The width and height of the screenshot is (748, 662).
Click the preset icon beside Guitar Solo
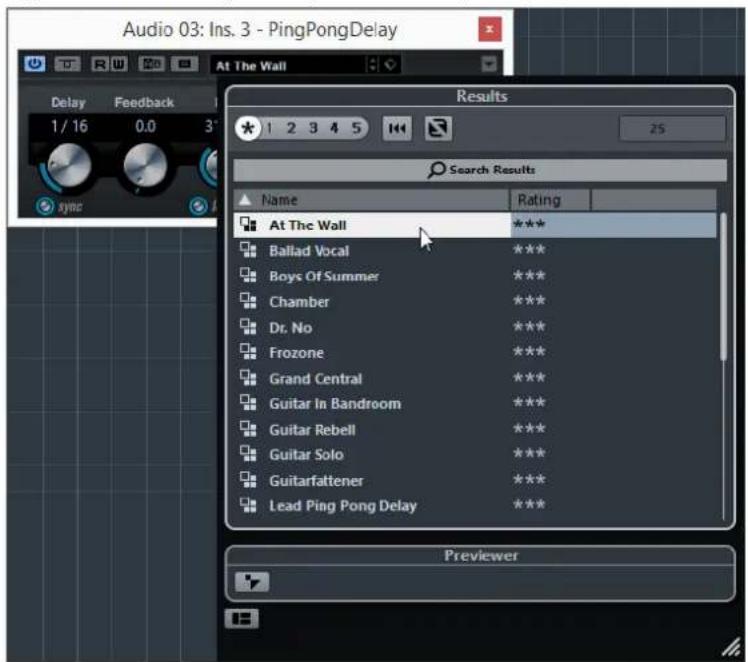click(x=248, y=454)
